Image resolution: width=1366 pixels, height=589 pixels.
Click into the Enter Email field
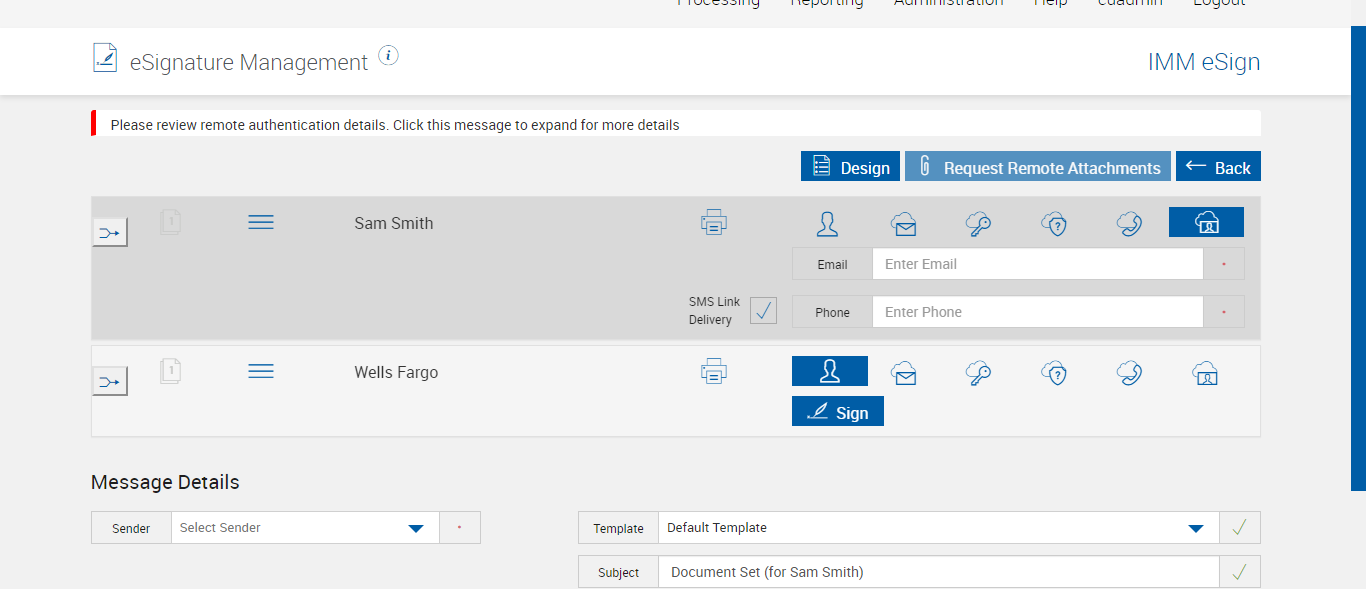[x=1036, y=264]
